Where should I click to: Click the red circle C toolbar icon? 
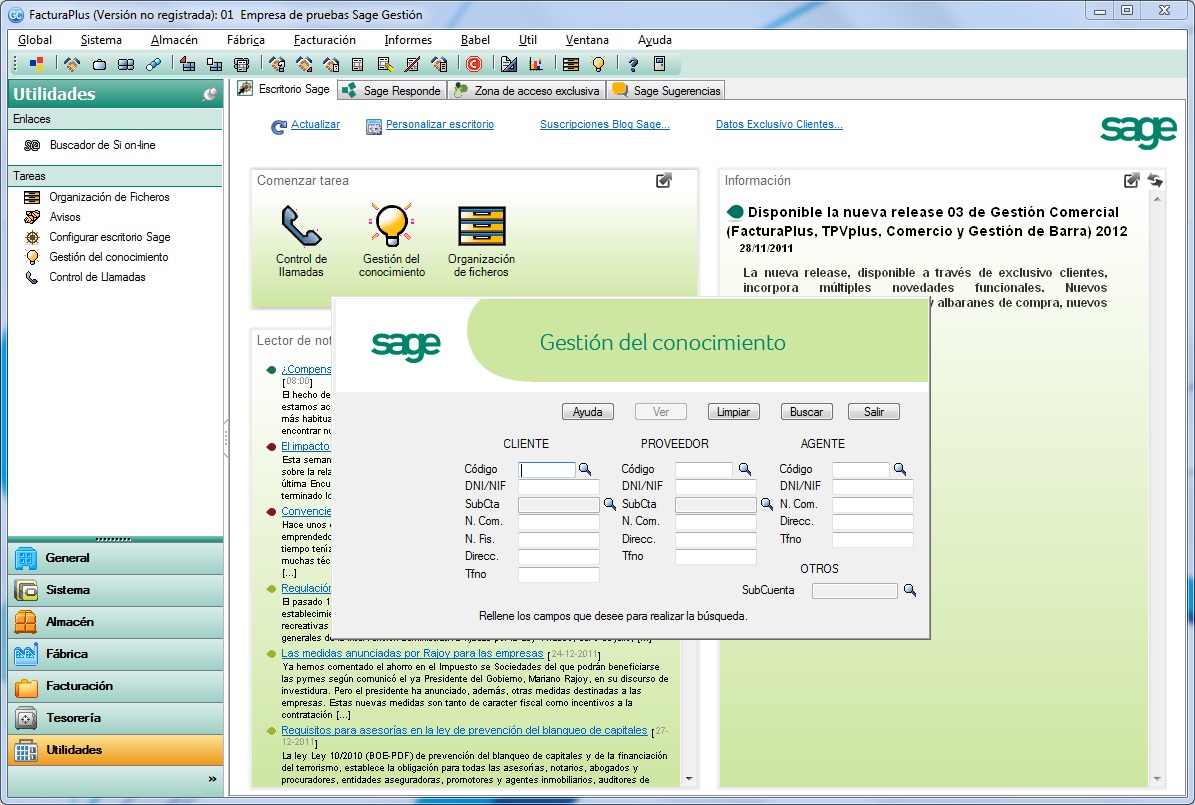coord(474,64)
